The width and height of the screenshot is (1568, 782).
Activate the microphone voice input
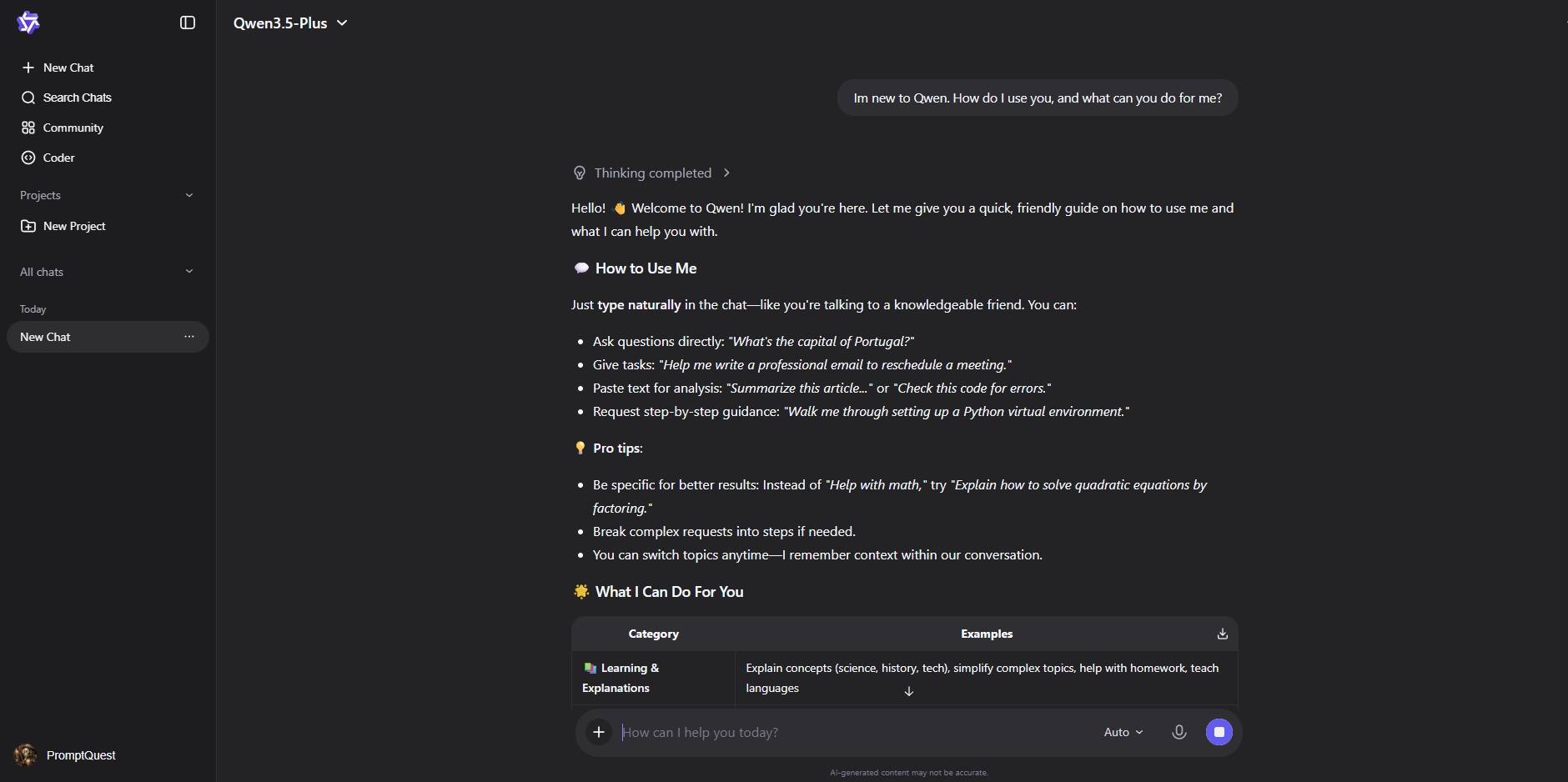tap(1179, 732)
